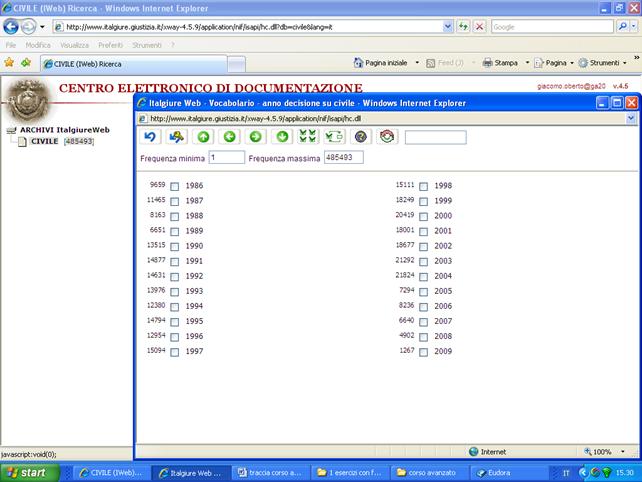642x482 pixels.
Task: Switch to CIVILE (IWeb) taskbar button
Action: [x=111, y=473]
